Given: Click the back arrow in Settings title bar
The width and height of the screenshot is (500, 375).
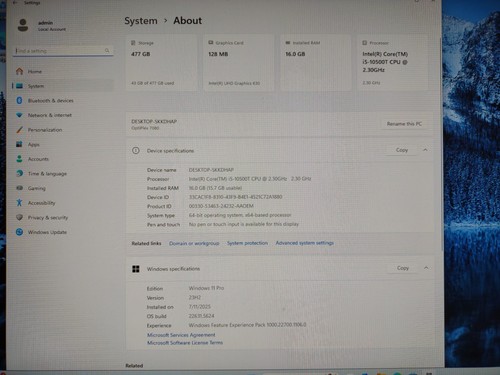Looking at the screenshot, I should (15, 3).
